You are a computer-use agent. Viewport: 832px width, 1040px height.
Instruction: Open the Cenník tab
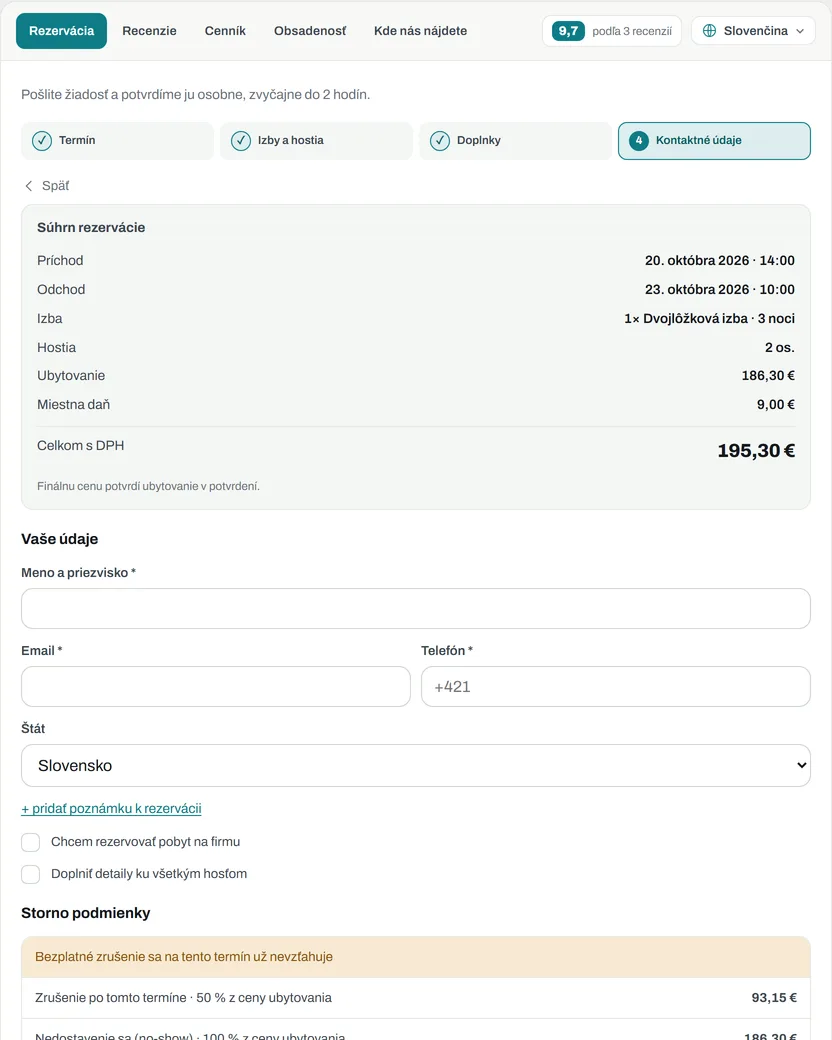coord(225,31)
